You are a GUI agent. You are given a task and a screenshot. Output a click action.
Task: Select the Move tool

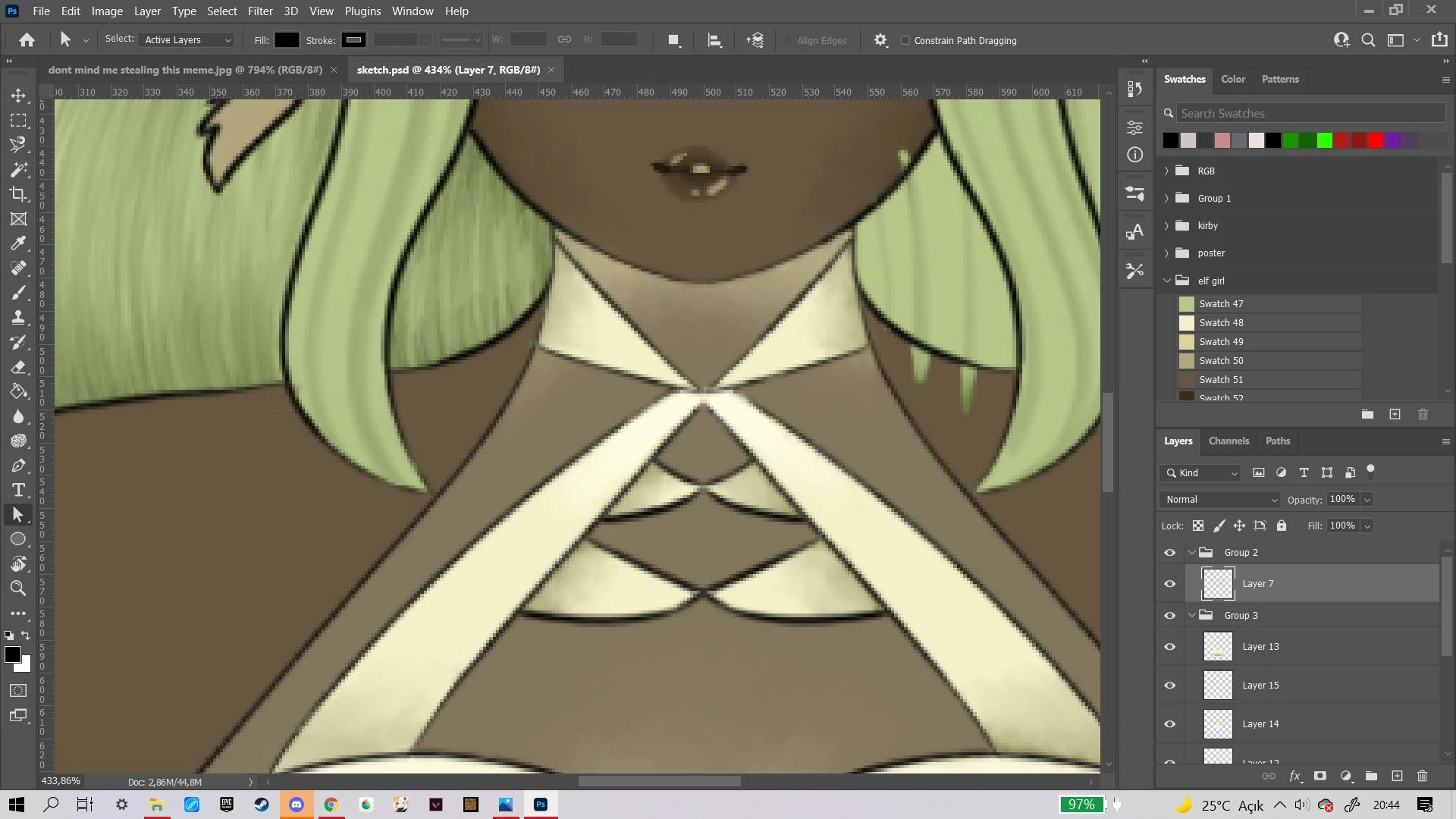click(18, 96)
